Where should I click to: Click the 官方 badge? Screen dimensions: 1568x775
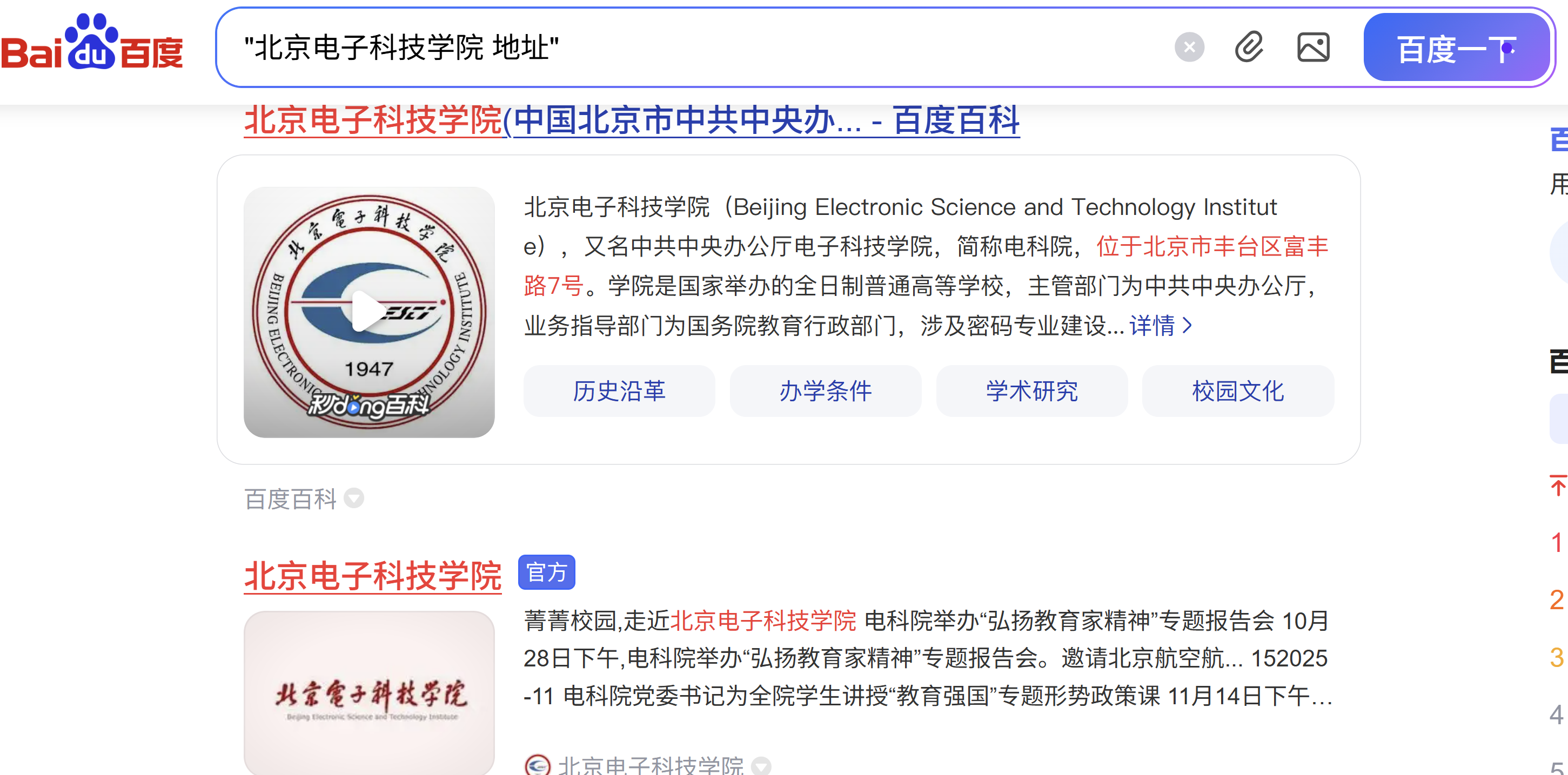tap(546, 572)
